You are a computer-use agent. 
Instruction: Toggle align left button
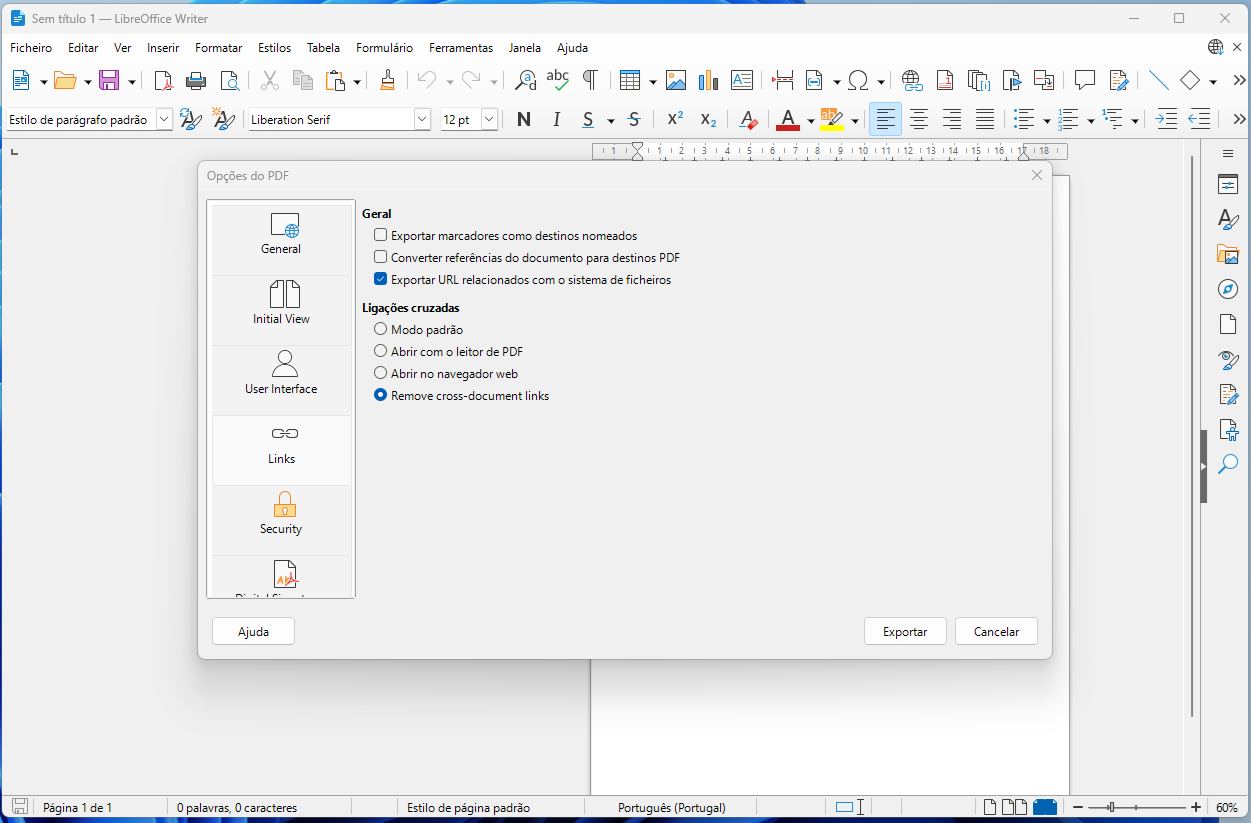click(885, 119)
